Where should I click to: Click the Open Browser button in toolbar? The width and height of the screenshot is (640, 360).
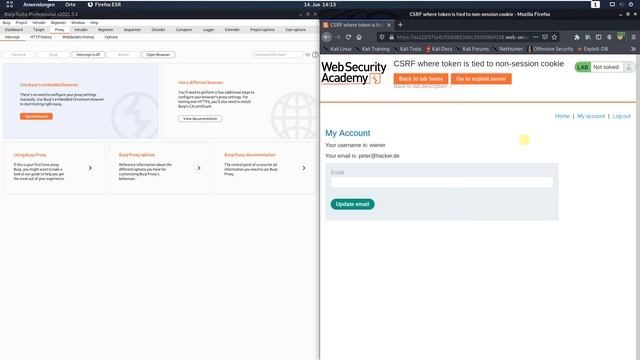(158, 54)
